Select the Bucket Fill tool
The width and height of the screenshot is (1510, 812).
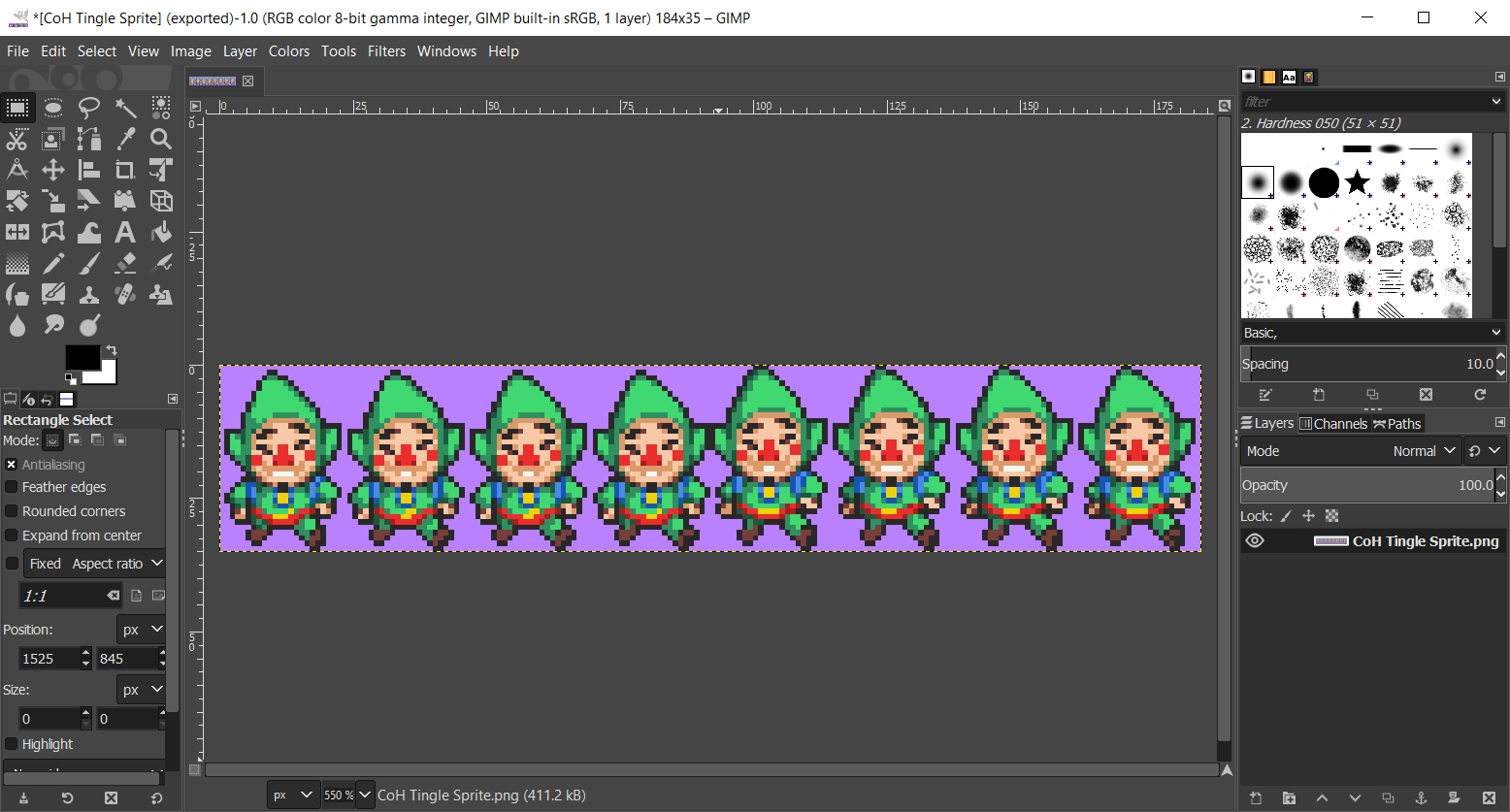tap(161, 232)
